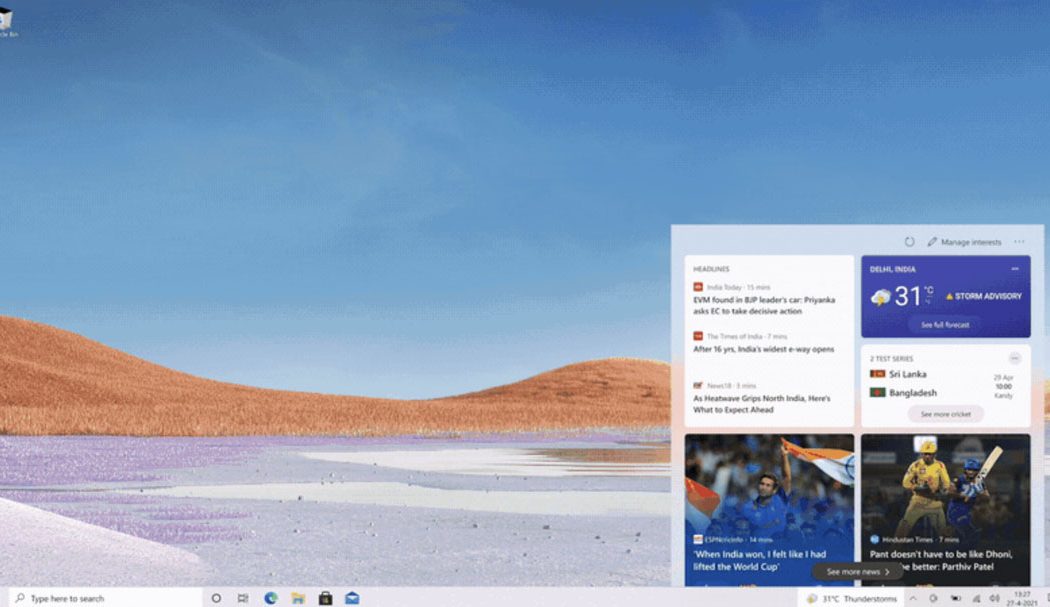The height and width of the screenshot is (607, 1050).
Task: Click the Type here to search box
Action: pos(105,598)
